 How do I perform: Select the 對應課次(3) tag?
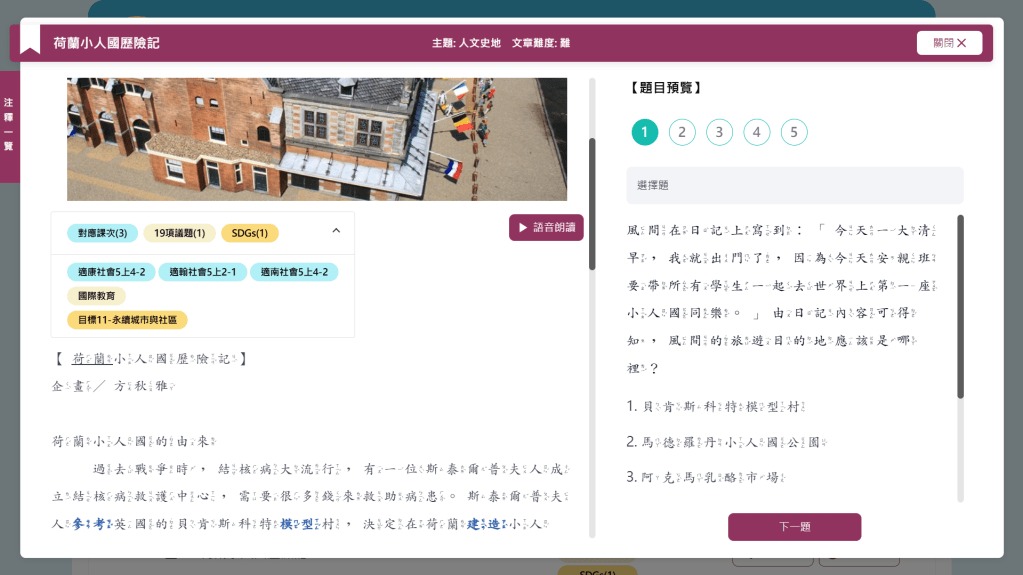[x=103, y=233]
